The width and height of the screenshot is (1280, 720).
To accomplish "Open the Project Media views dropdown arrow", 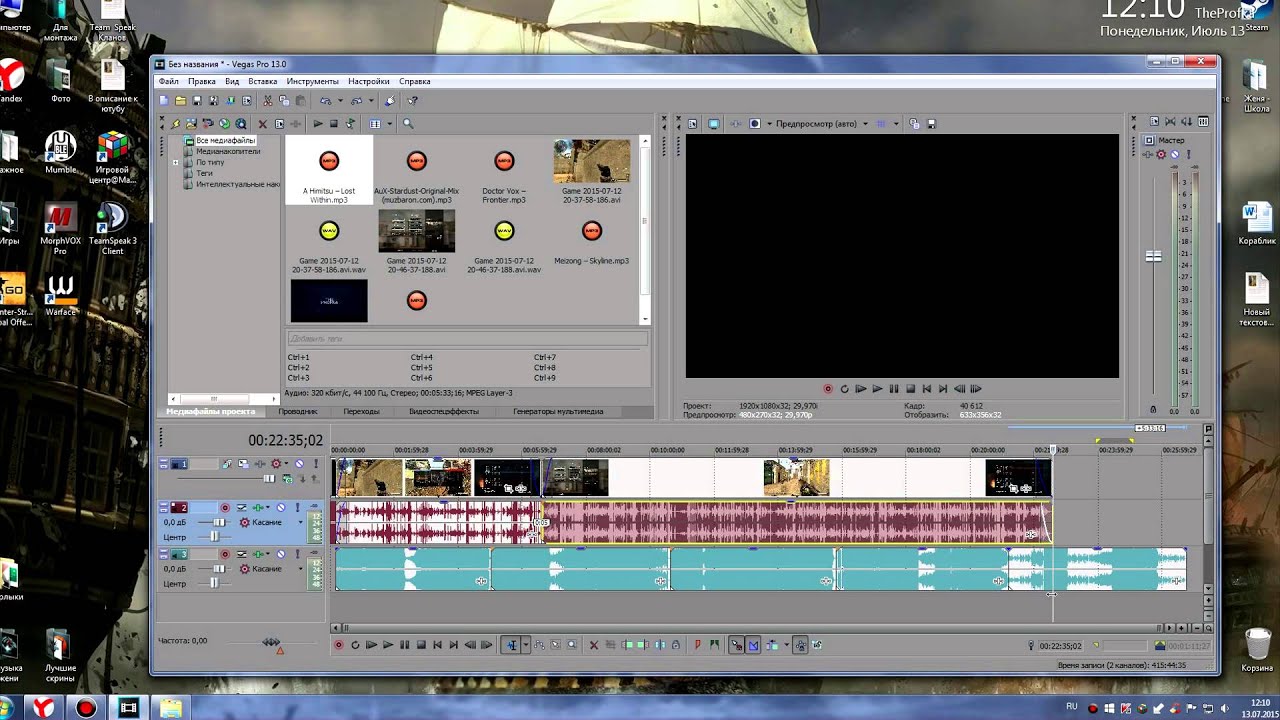I will click(x=389, y=124).
